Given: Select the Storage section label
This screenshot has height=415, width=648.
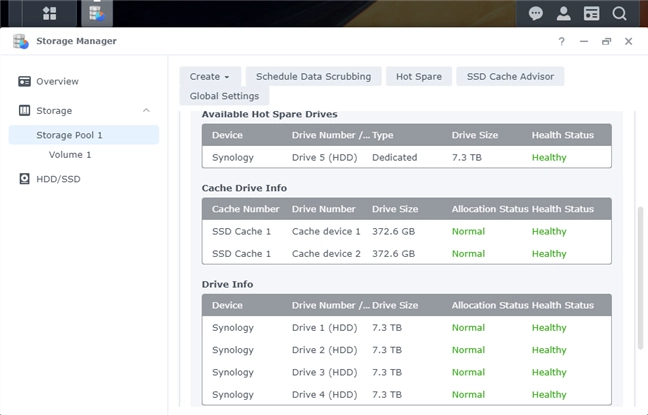Looking at the screenshot, I should tap(54, 111).
